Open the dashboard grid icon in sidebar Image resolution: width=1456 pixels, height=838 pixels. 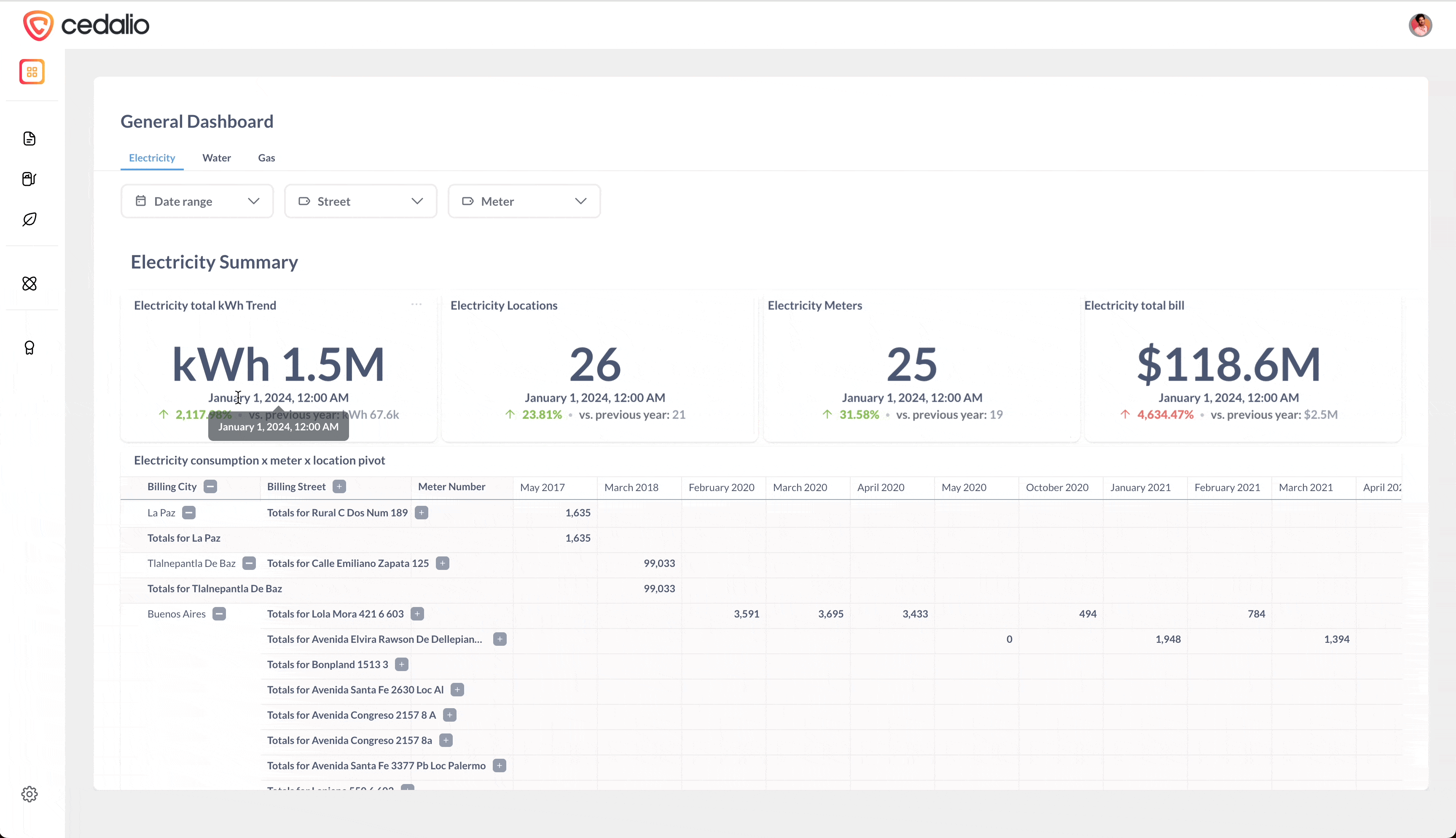[x=32, y=72]
